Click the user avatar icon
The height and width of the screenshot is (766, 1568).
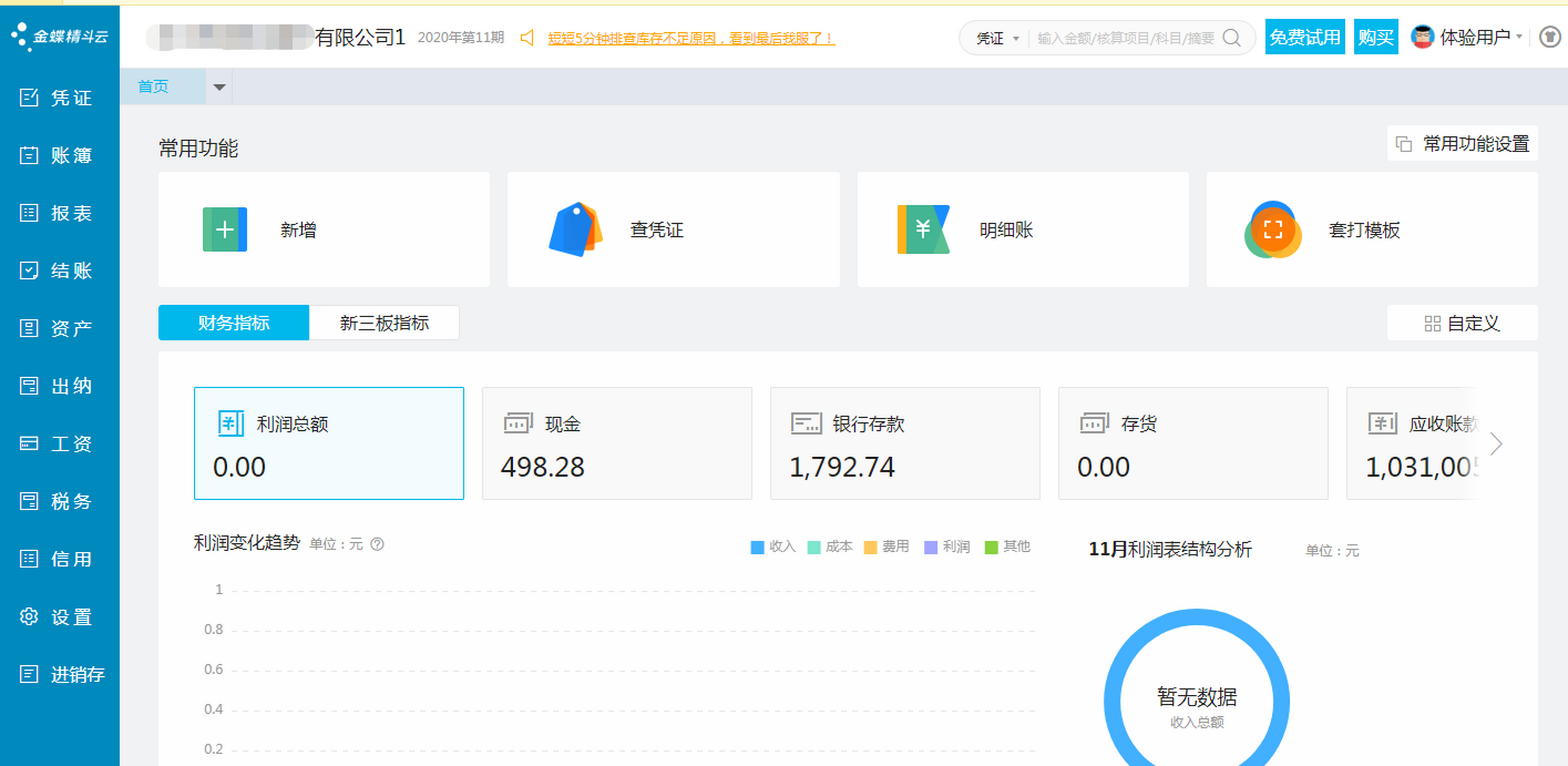pyautogui.click(x=1423, y=37)
